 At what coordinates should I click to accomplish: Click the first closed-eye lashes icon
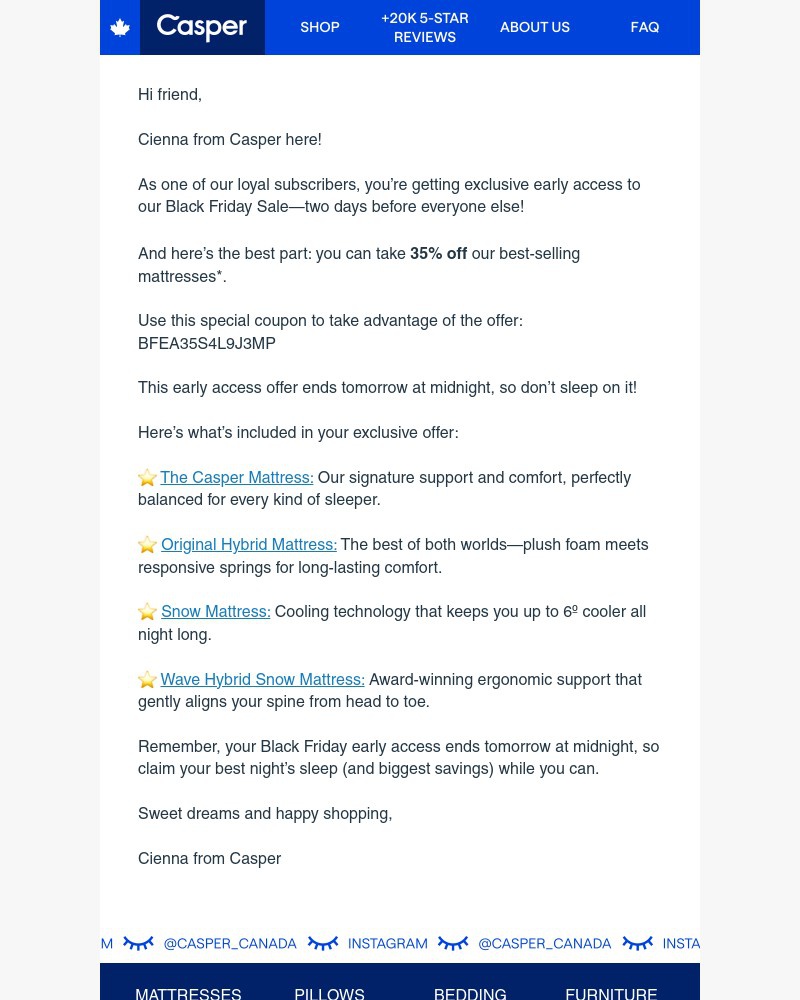(138, 943)
